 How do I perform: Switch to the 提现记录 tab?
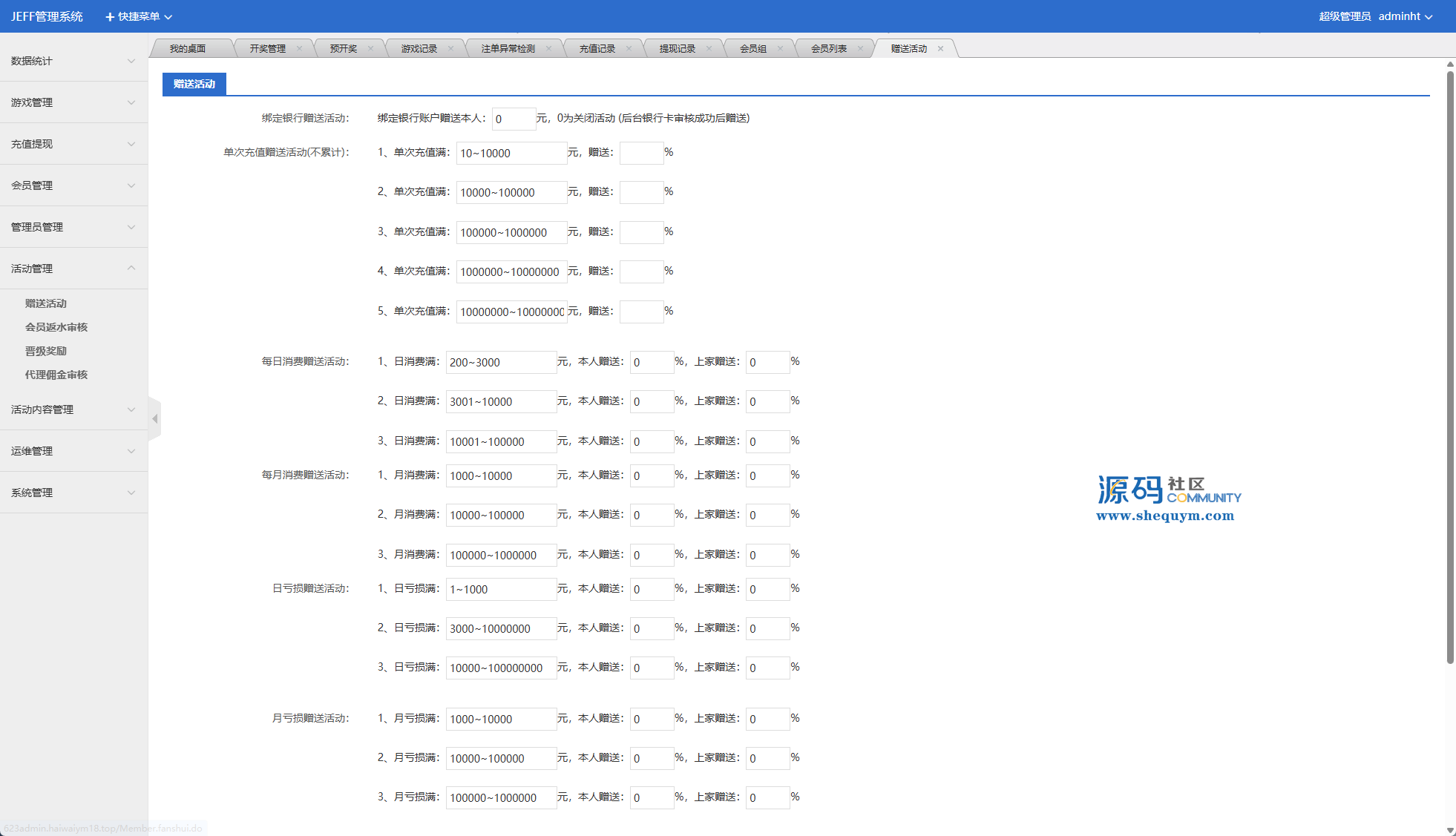point(677,49)
